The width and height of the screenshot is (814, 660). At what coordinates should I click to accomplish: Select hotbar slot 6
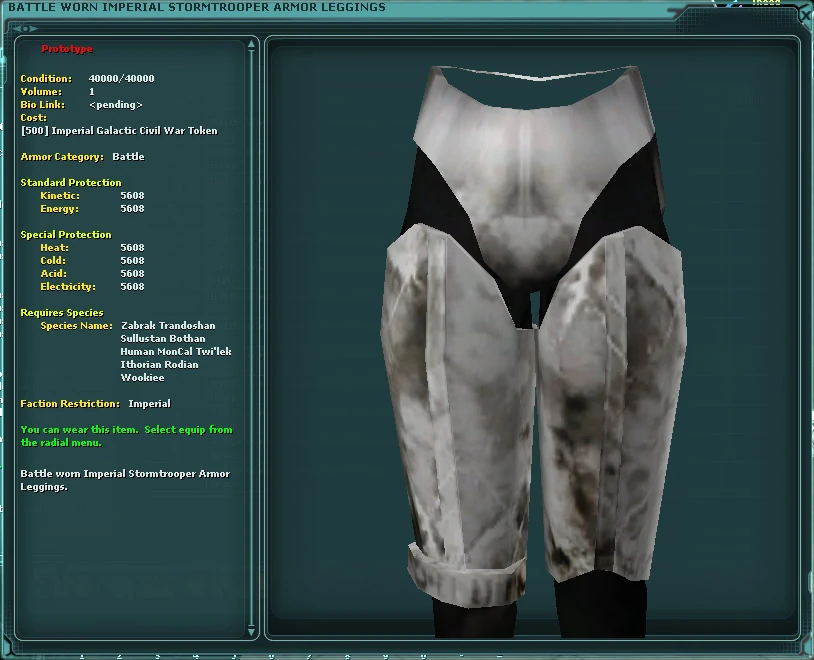point(270,655)
